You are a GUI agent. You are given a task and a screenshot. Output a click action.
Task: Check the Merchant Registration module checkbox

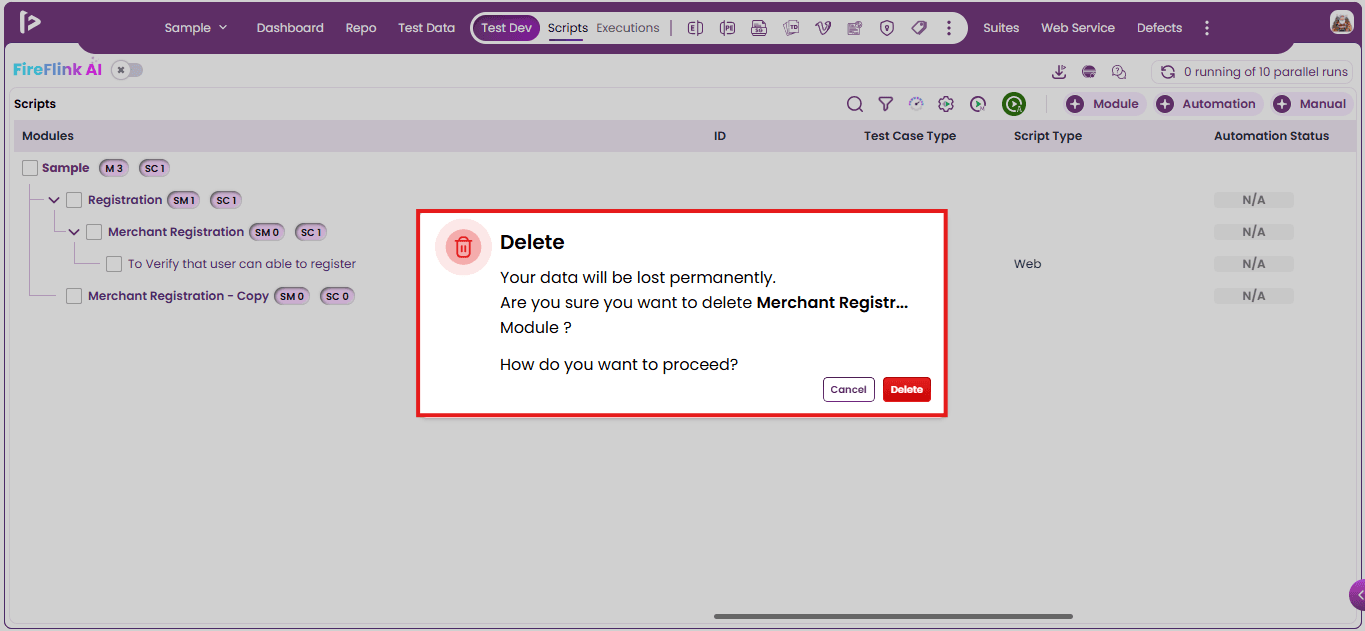pos(94,232)
